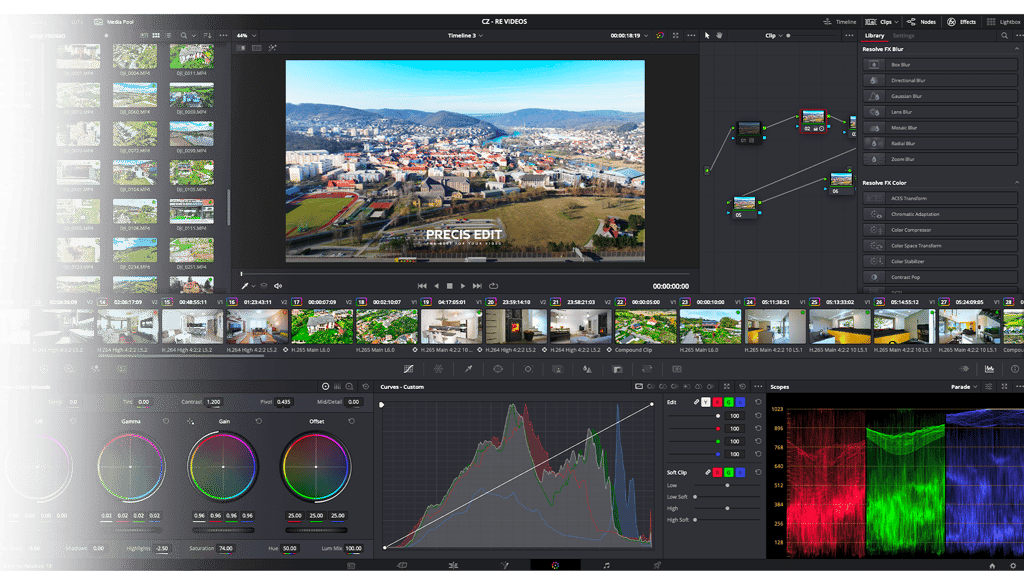Image resolution: width=1024 pixels, height=574 pixels.
Task: Select the Gaussian Blur effect
Action: (907, 96)
